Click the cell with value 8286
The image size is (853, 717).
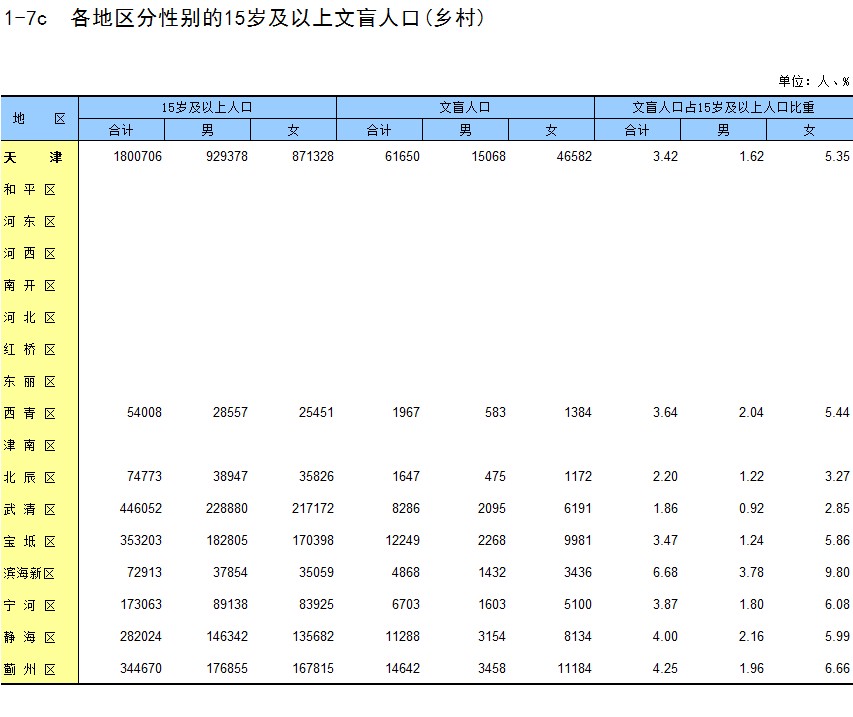tap(406, 509)
